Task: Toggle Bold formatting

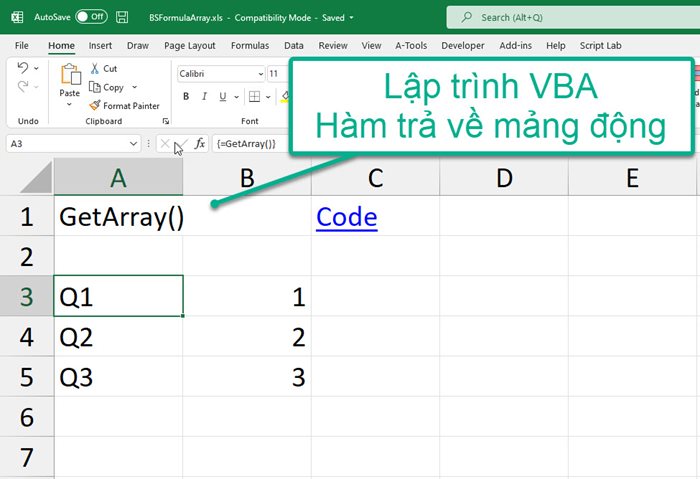Action: (186, 97)
